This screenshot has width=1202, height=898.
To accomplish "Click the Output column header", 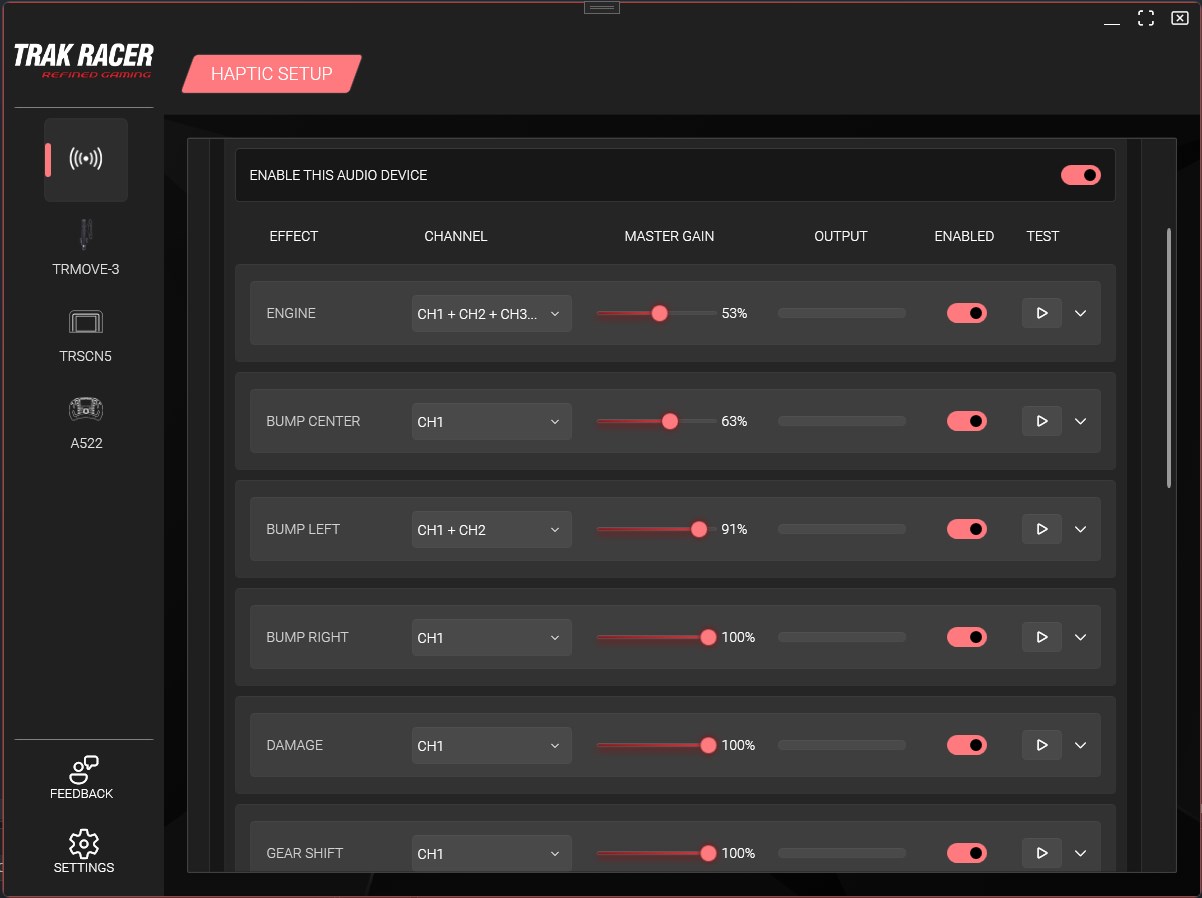I will [841, 236].
